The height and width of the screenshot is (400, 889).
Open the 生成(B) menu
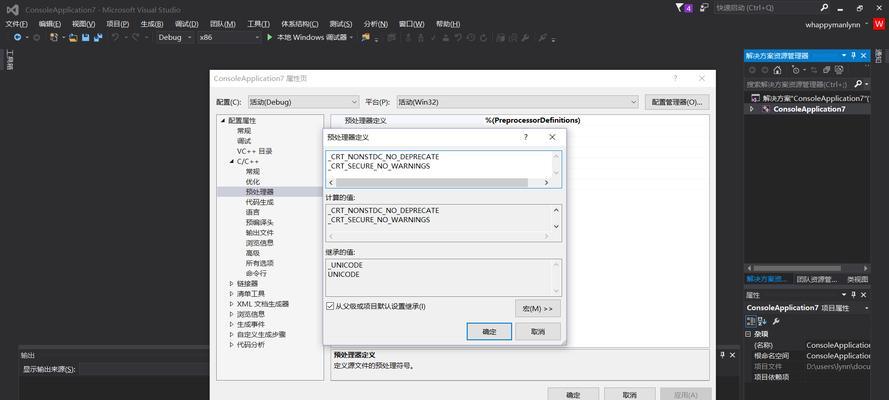[x=152, y=24]
